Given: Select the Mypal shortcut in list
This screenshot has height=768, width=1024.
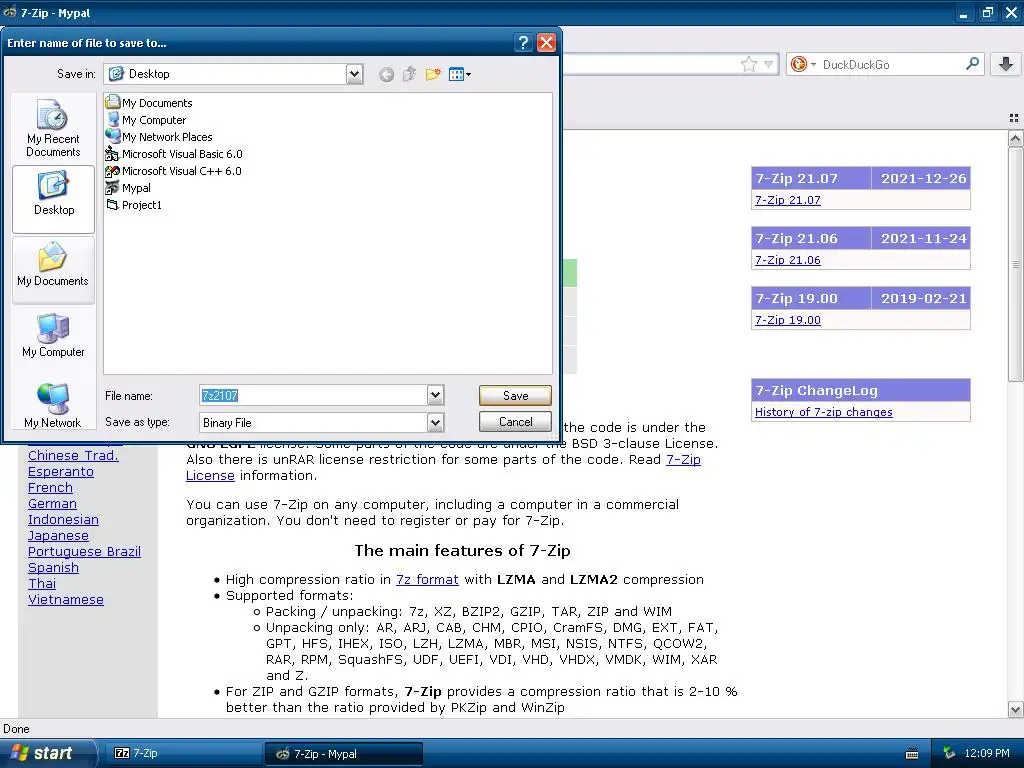Looking at the screenshot, I should [129, 187].
